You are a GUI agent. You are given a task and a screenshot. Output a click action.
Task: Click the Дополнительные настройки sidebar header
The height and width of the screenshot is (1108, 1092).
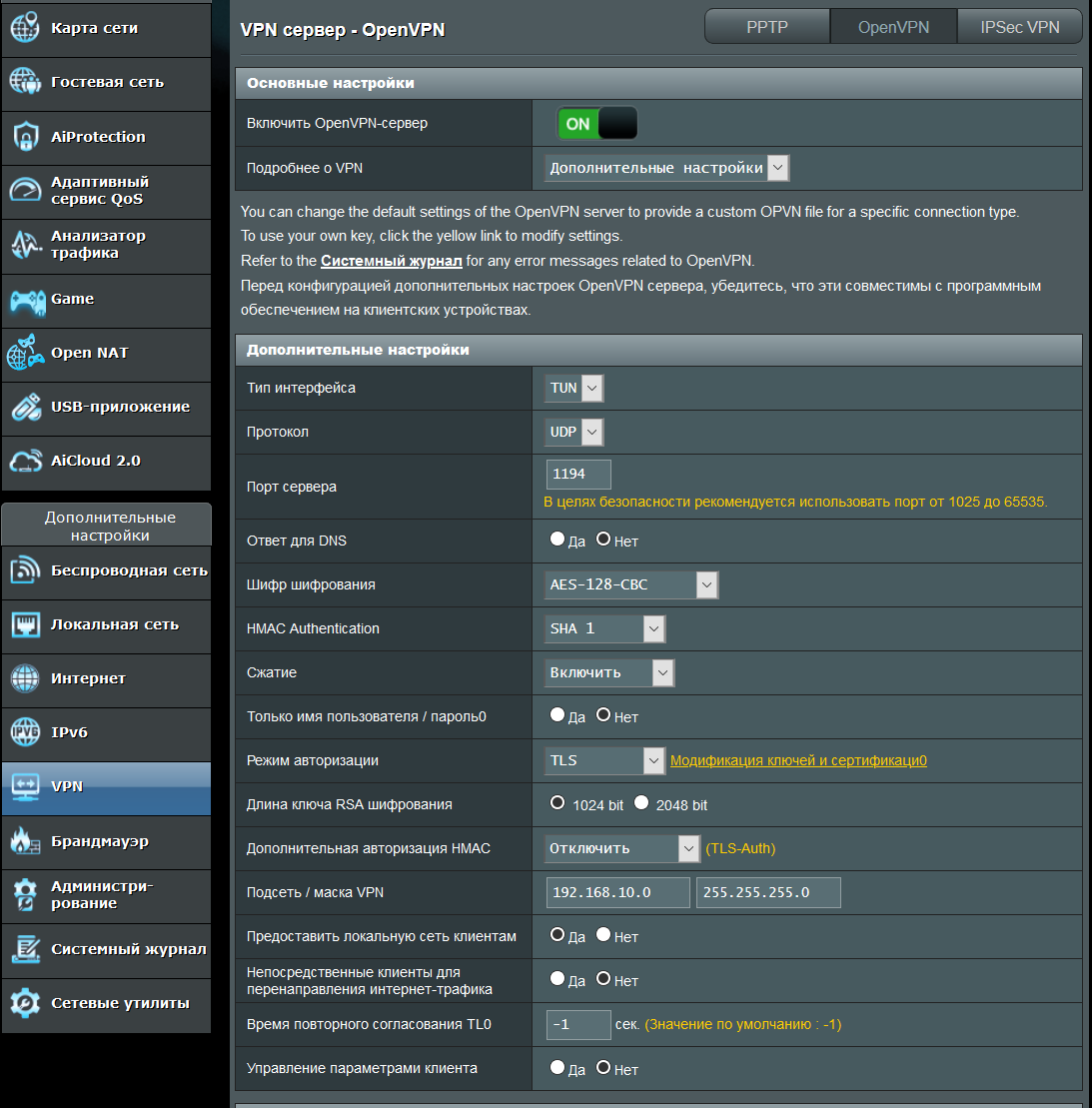tap(107, 526)
